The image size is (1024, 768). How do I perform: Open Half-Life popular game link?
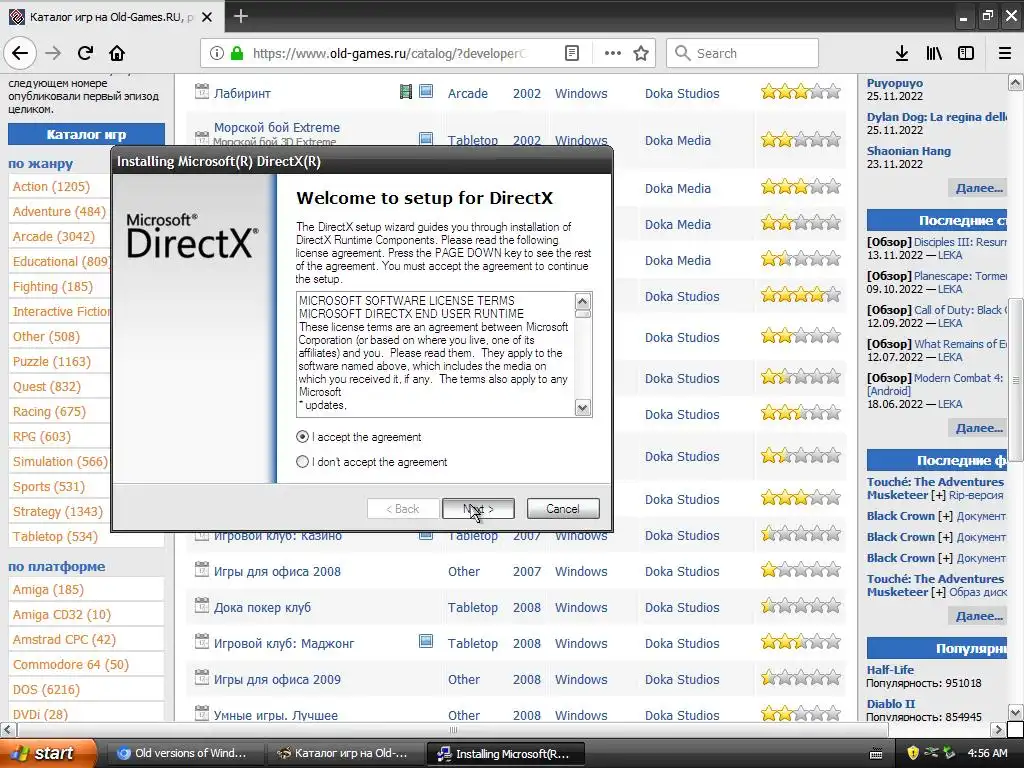click(890, 669)
